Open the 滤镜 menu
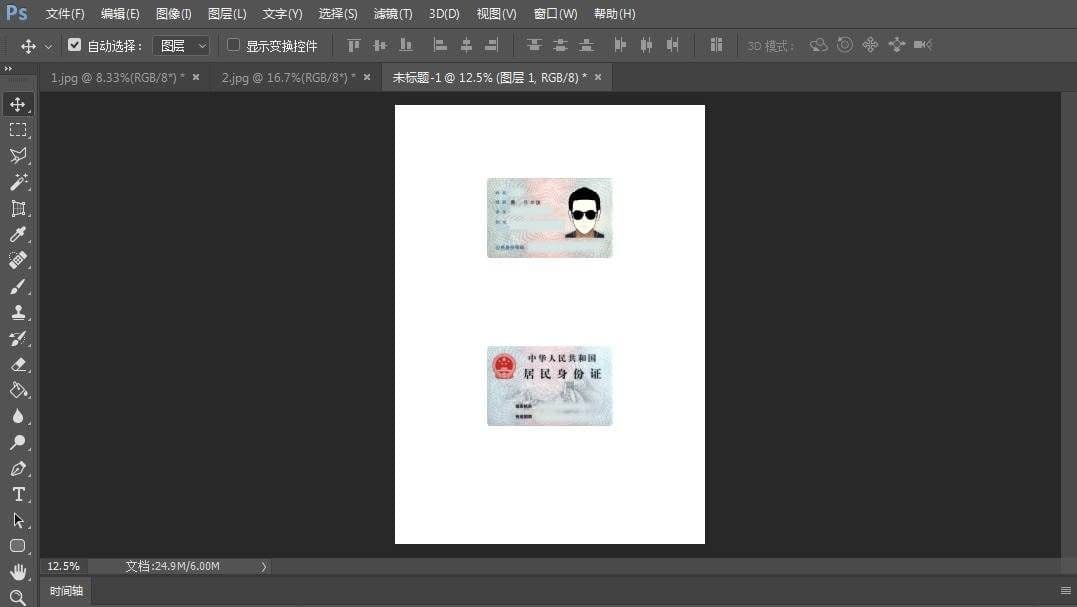This screenshot has height=607, width=1077. click(392, 13)
